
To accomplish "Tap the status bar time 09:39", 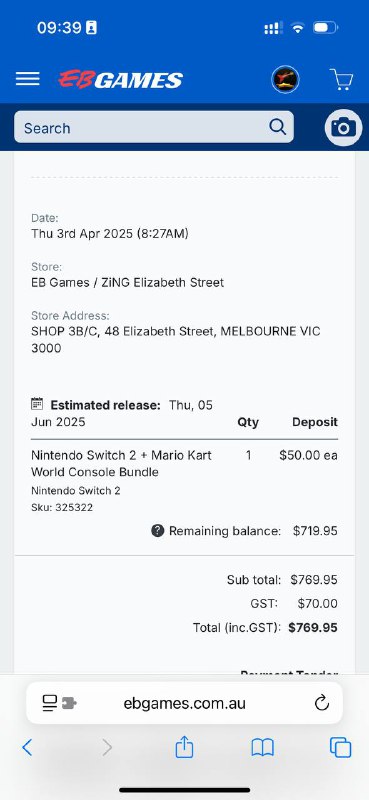I will [x=59, y=28].
